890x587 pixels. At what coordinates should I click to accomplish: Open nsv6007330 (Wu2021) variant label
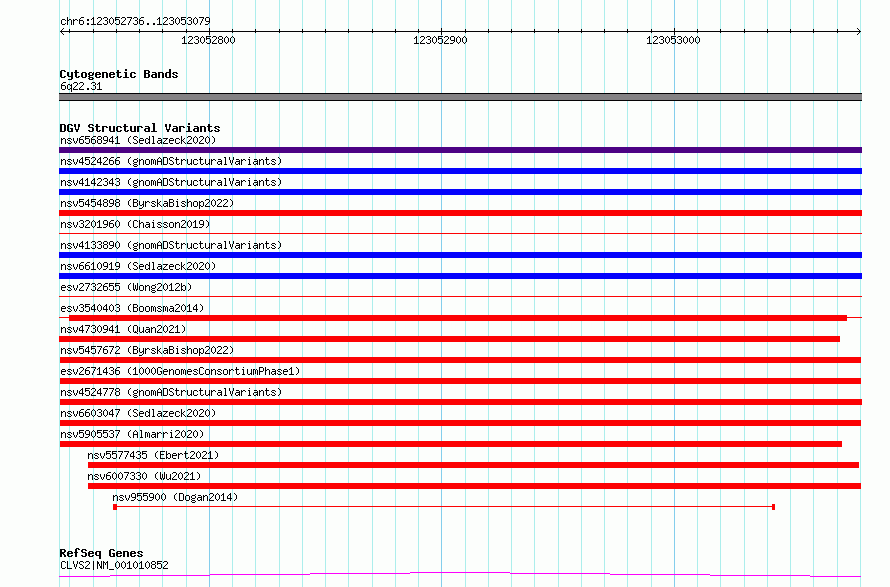tap(144, 476)
